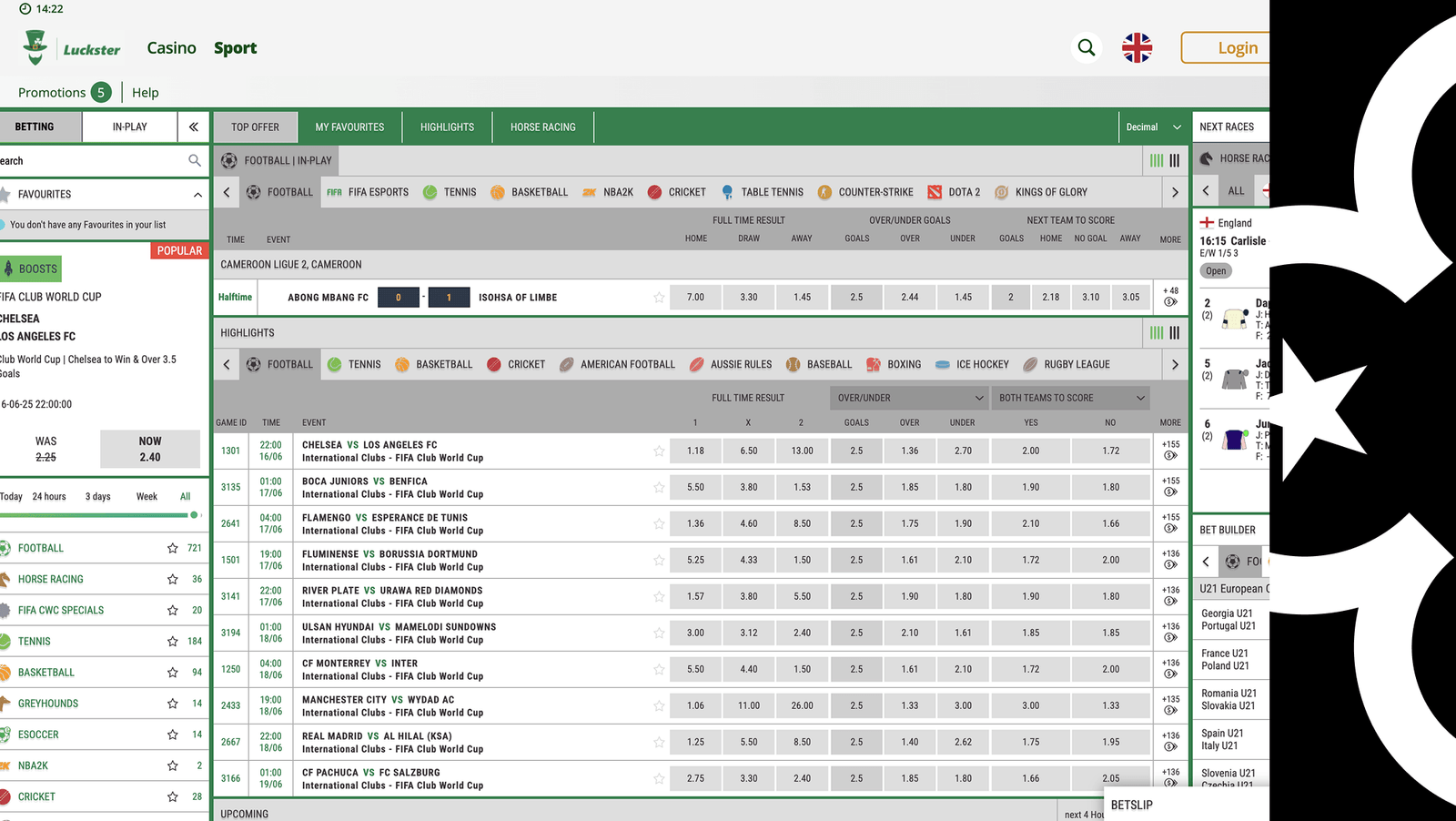
Task: Click the time range slider handle
Action: pyautogui.click(x=194, y=515)
